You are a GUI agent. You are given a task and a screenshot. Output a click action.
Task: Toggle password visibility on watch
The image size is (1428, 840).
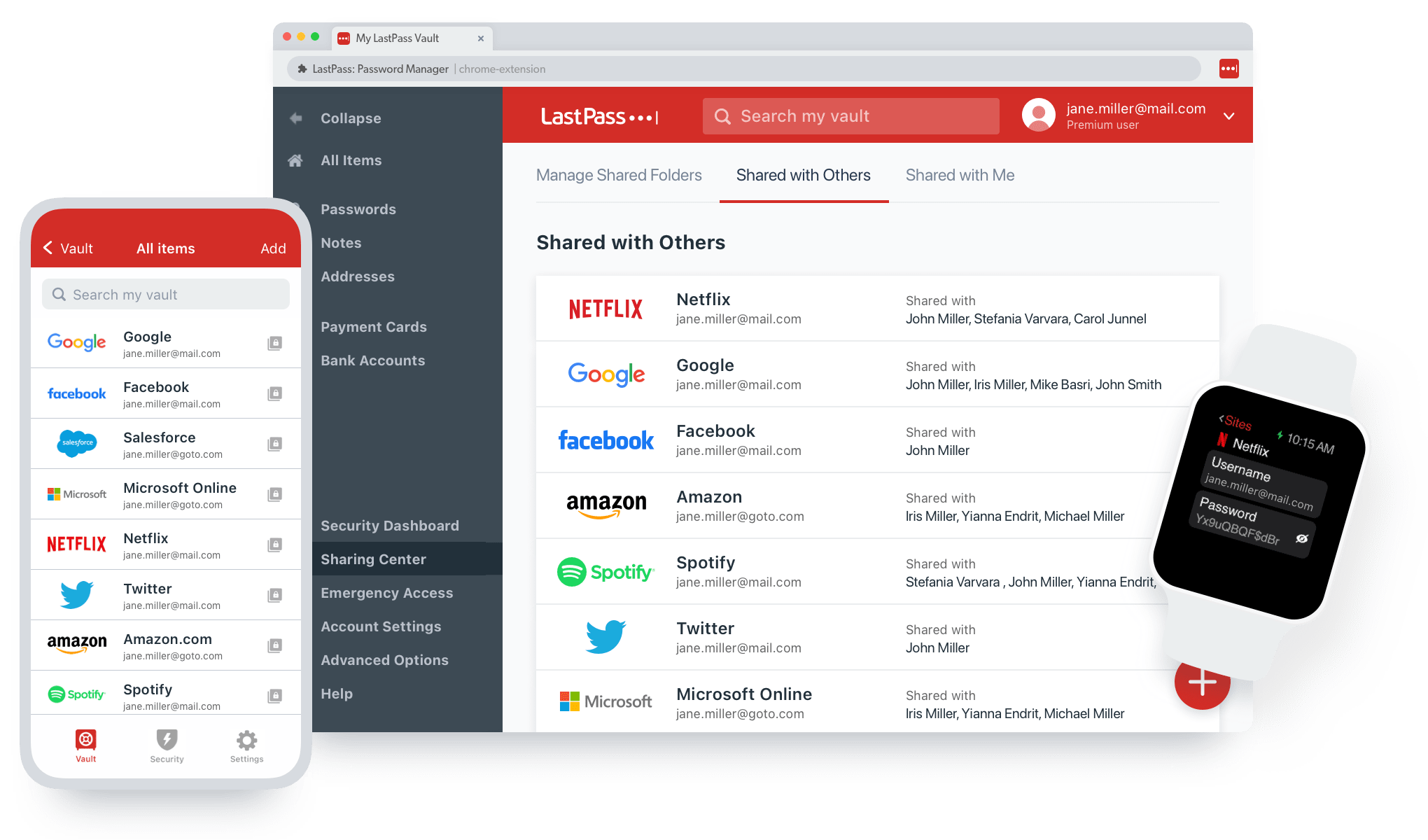pos(1301,538)
